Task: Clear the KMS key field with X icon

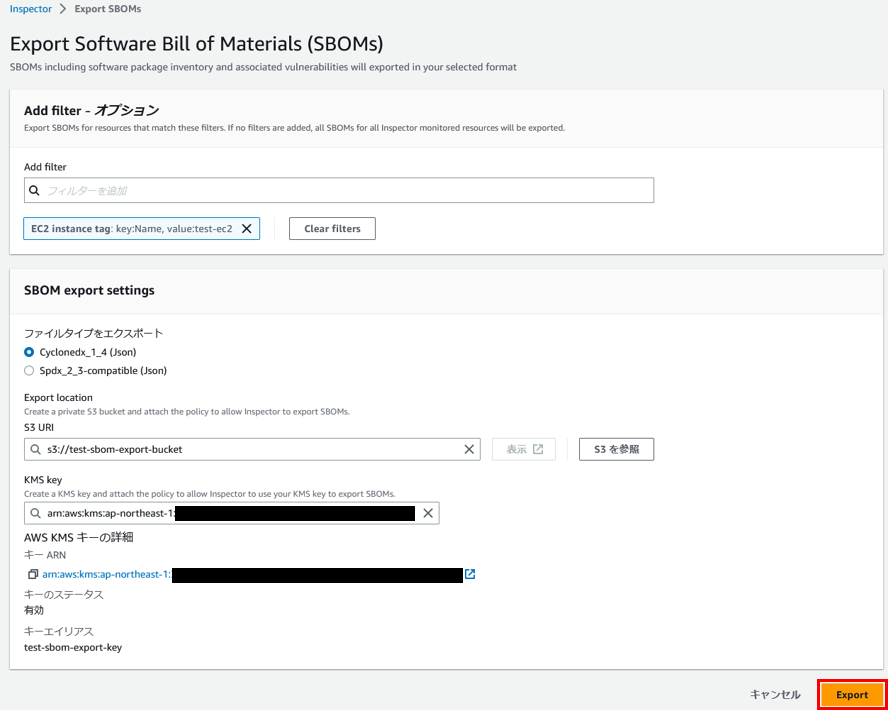Action: coord(428,514)
